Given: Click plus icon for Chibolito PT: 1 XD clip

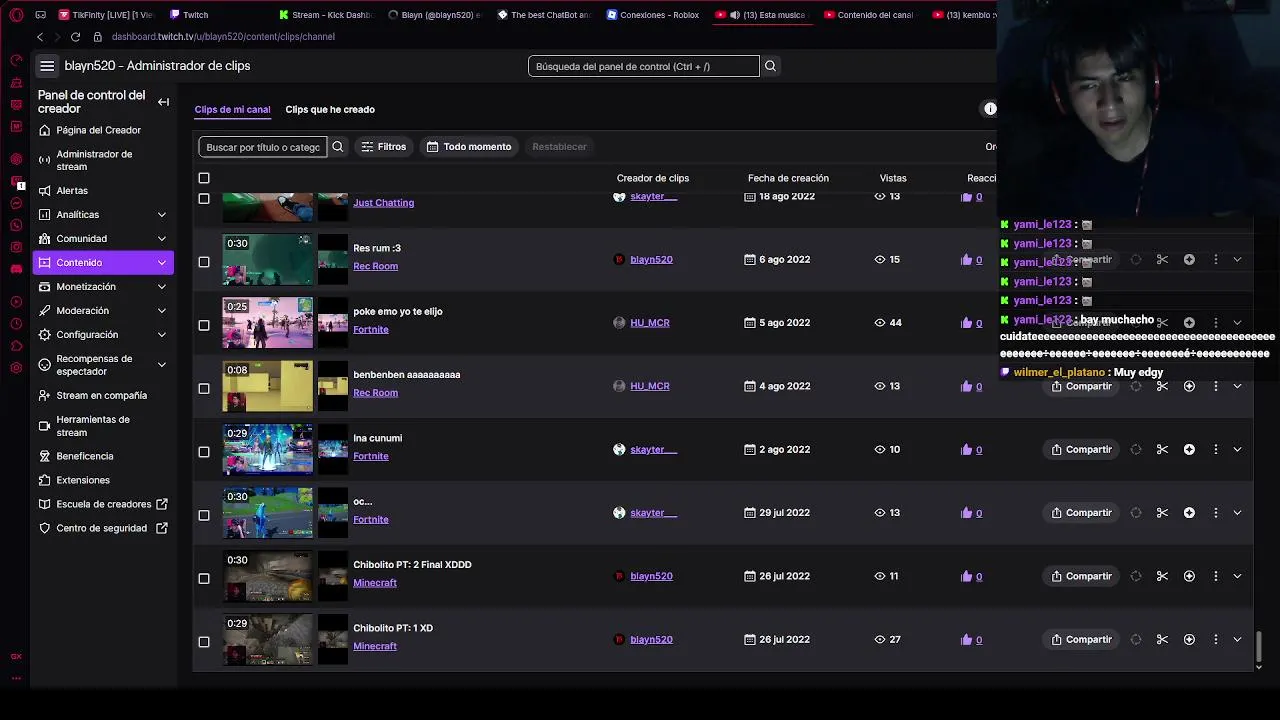Looking at the screenshot, I should click(1189, 640).
